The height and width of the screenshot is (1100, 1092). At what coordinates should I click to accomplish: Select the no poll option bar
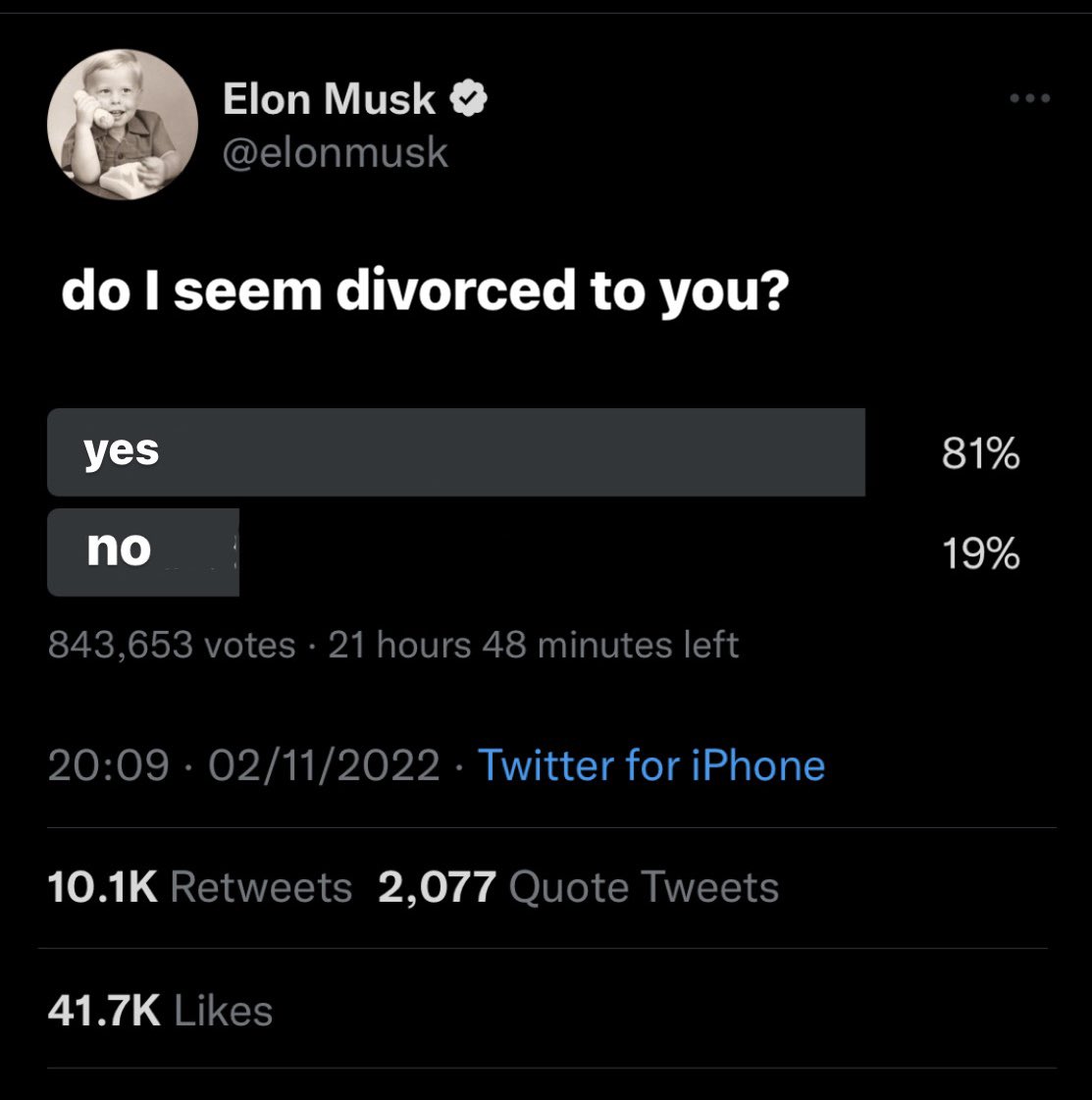[143, 552]
